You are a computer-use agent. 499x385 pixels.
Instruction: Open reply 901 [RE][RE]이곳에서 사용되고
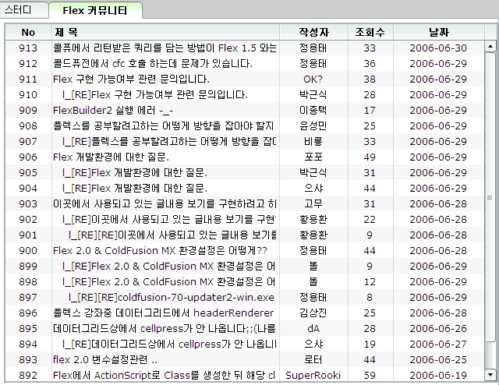pyautogui.click(x=172, y=235)
